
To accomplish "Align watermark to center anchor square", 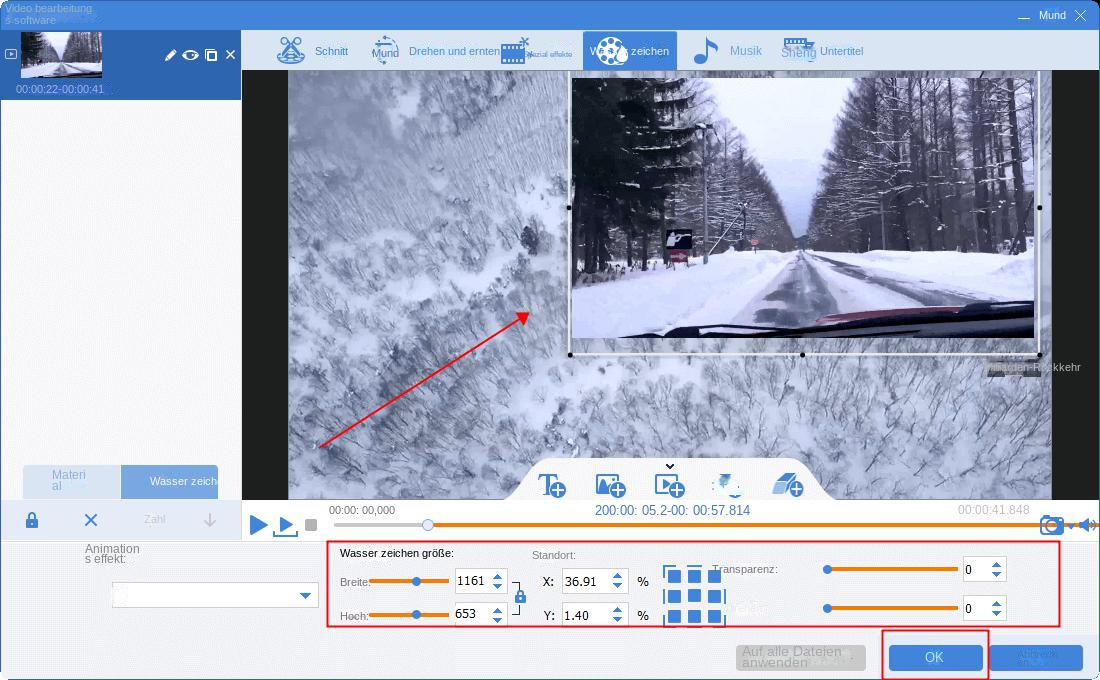I will coord(694,596).
